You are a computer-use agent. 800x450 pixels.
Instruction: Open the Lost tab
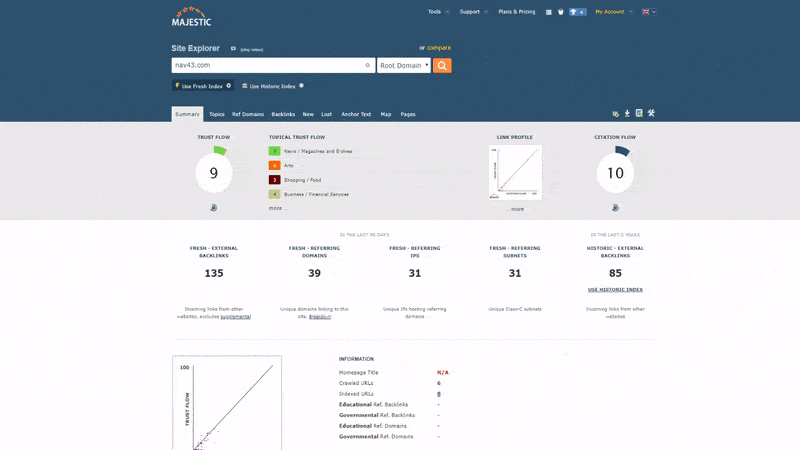pos(327,114)
